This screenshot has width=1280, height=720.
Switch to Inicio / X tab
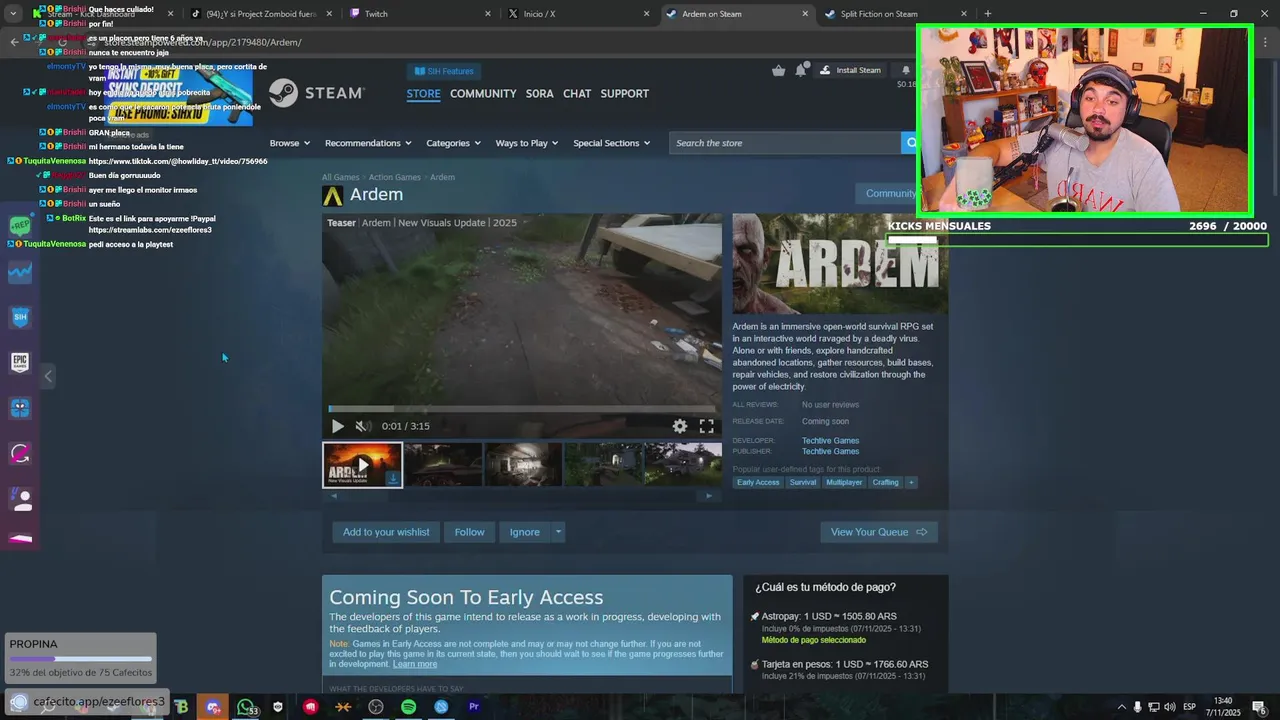[576, 14]
